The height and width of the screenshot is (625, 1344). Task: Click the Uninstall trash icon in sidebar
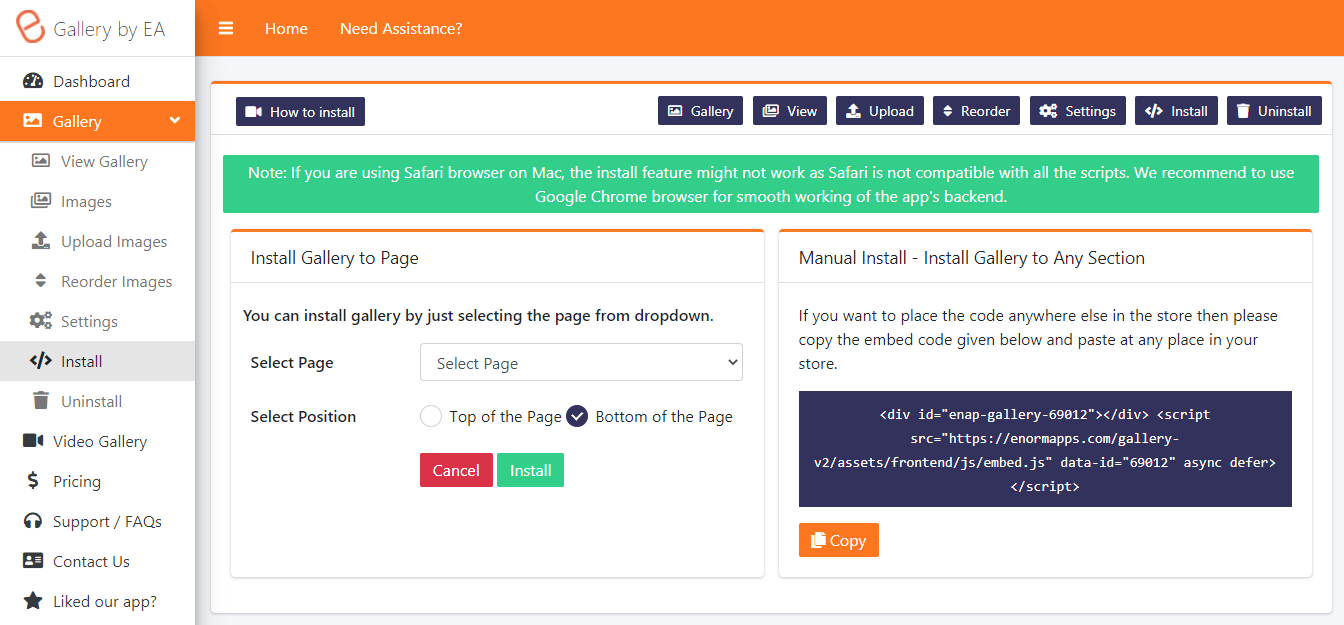tap(41, 401)
